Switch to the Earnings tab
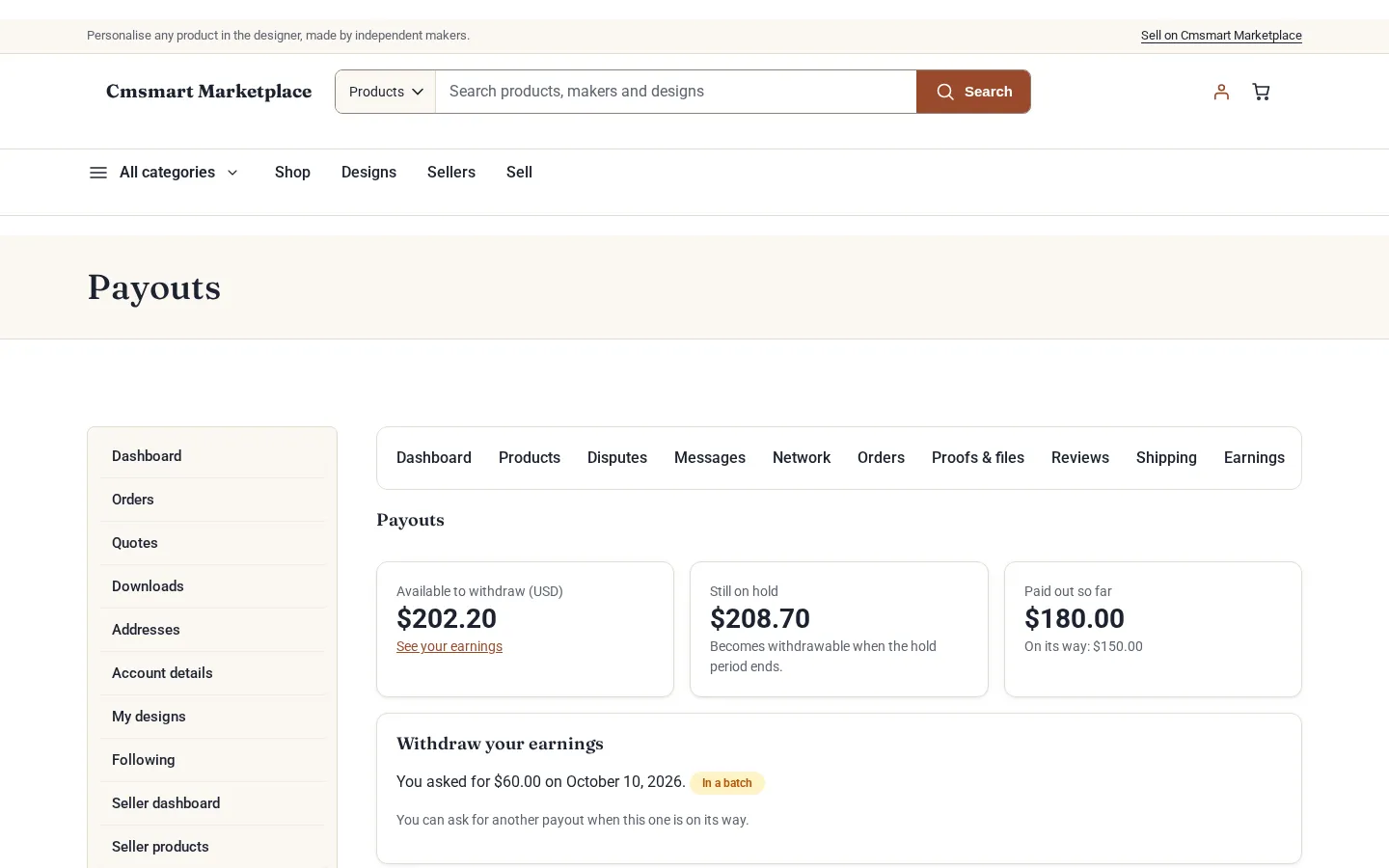 coord(1254,458)
